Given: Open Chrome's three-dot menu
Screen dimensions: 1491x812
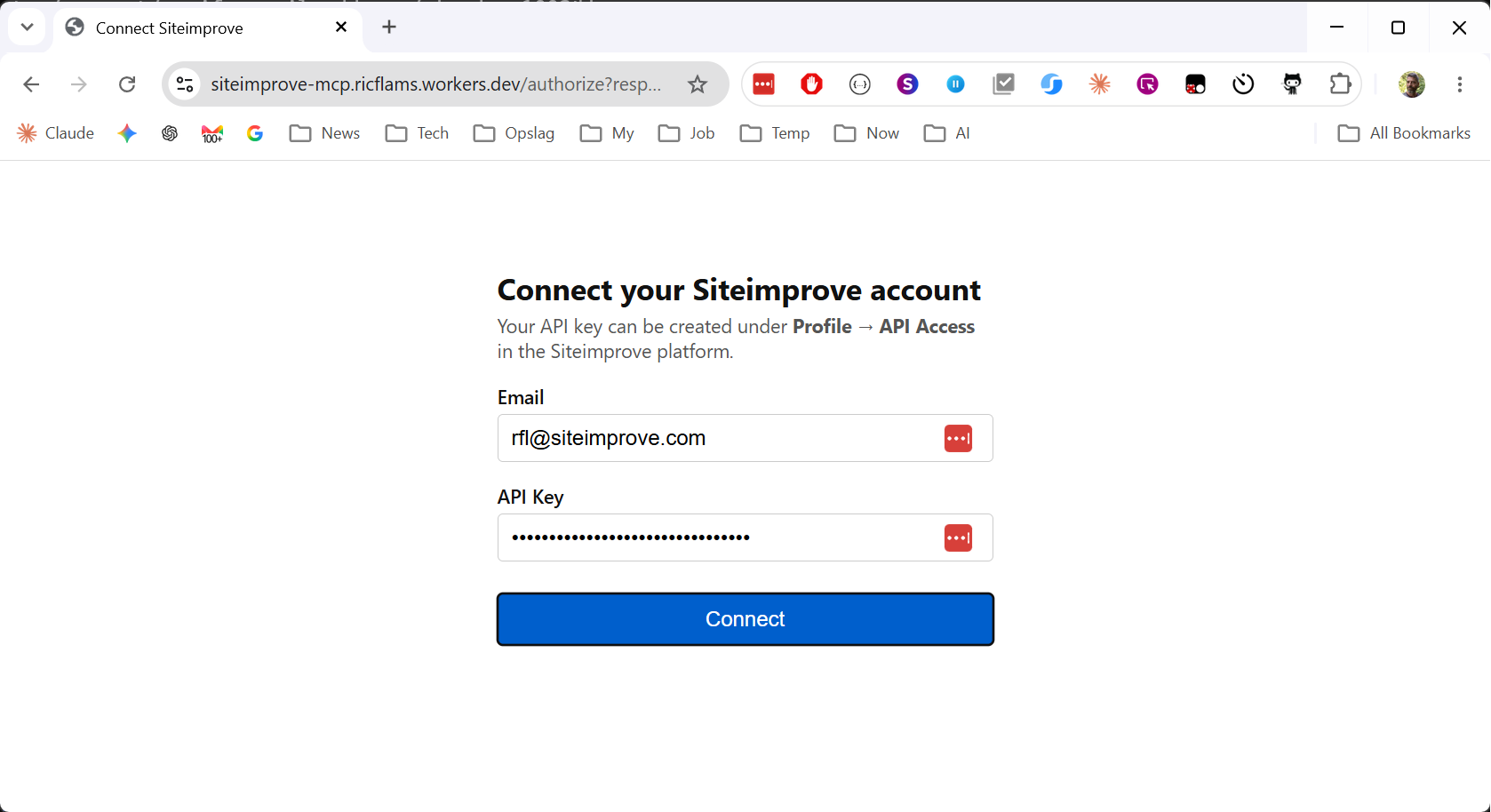Looking at the screenshot, I should tap(1460, 84).
